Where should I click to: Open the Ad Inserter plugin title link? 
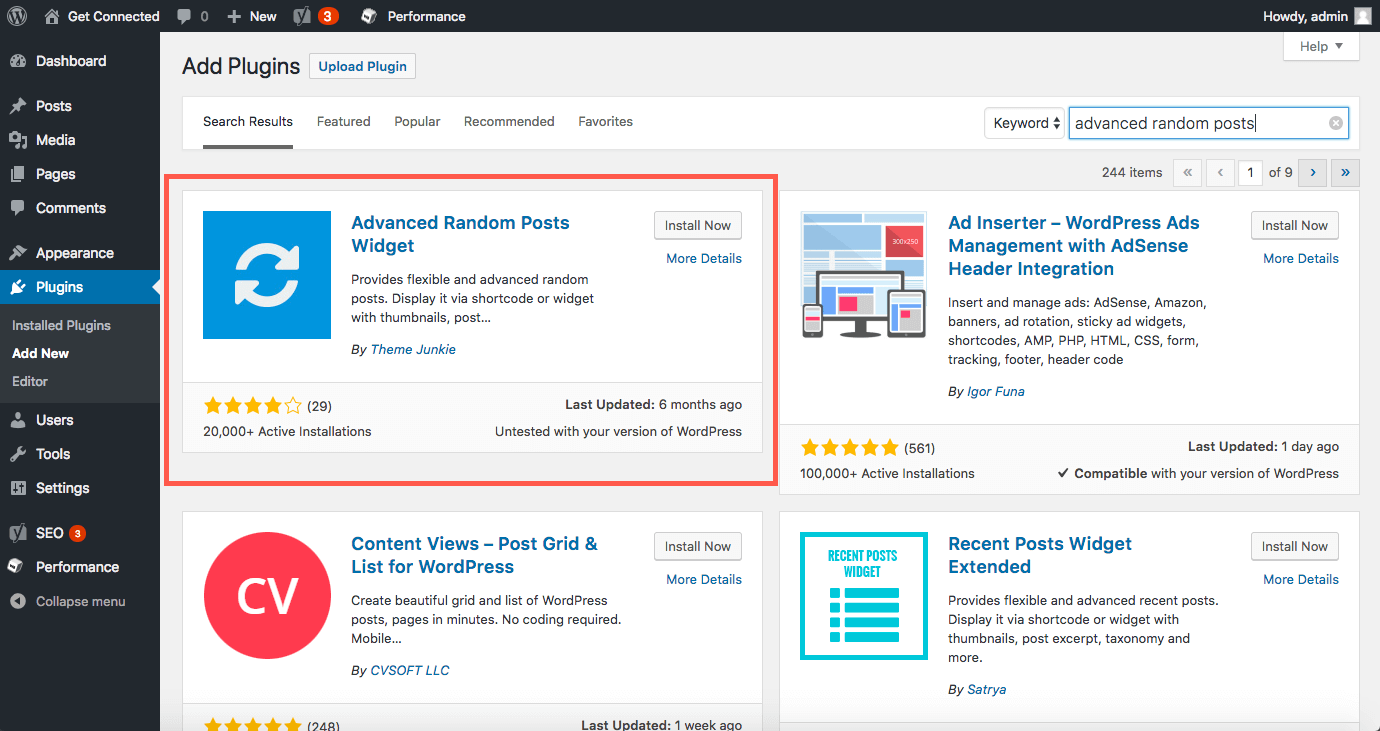1074,246
